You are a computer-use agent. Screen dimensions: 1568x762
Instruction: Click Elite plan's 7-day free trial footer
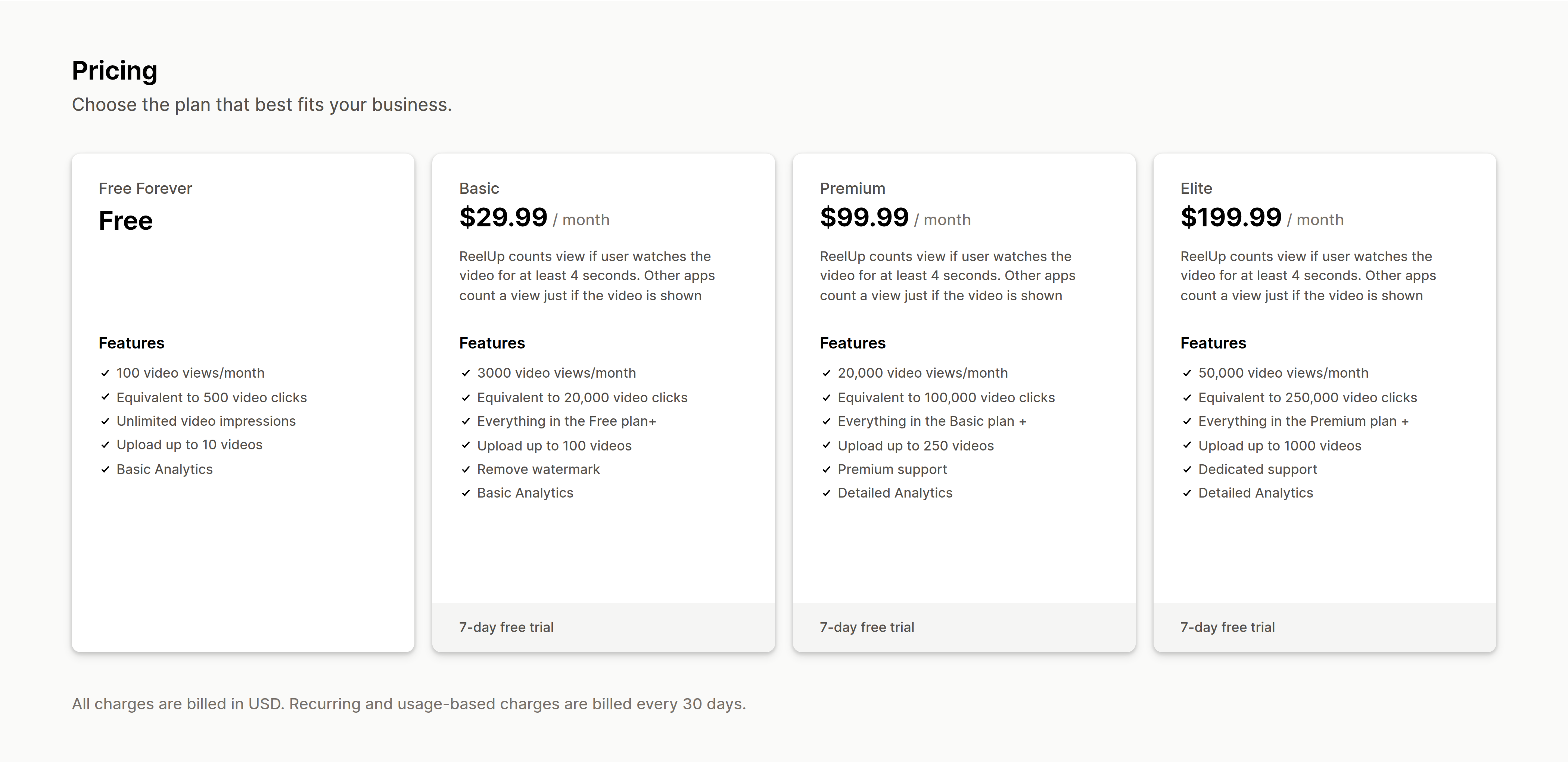coord(1325,628)
